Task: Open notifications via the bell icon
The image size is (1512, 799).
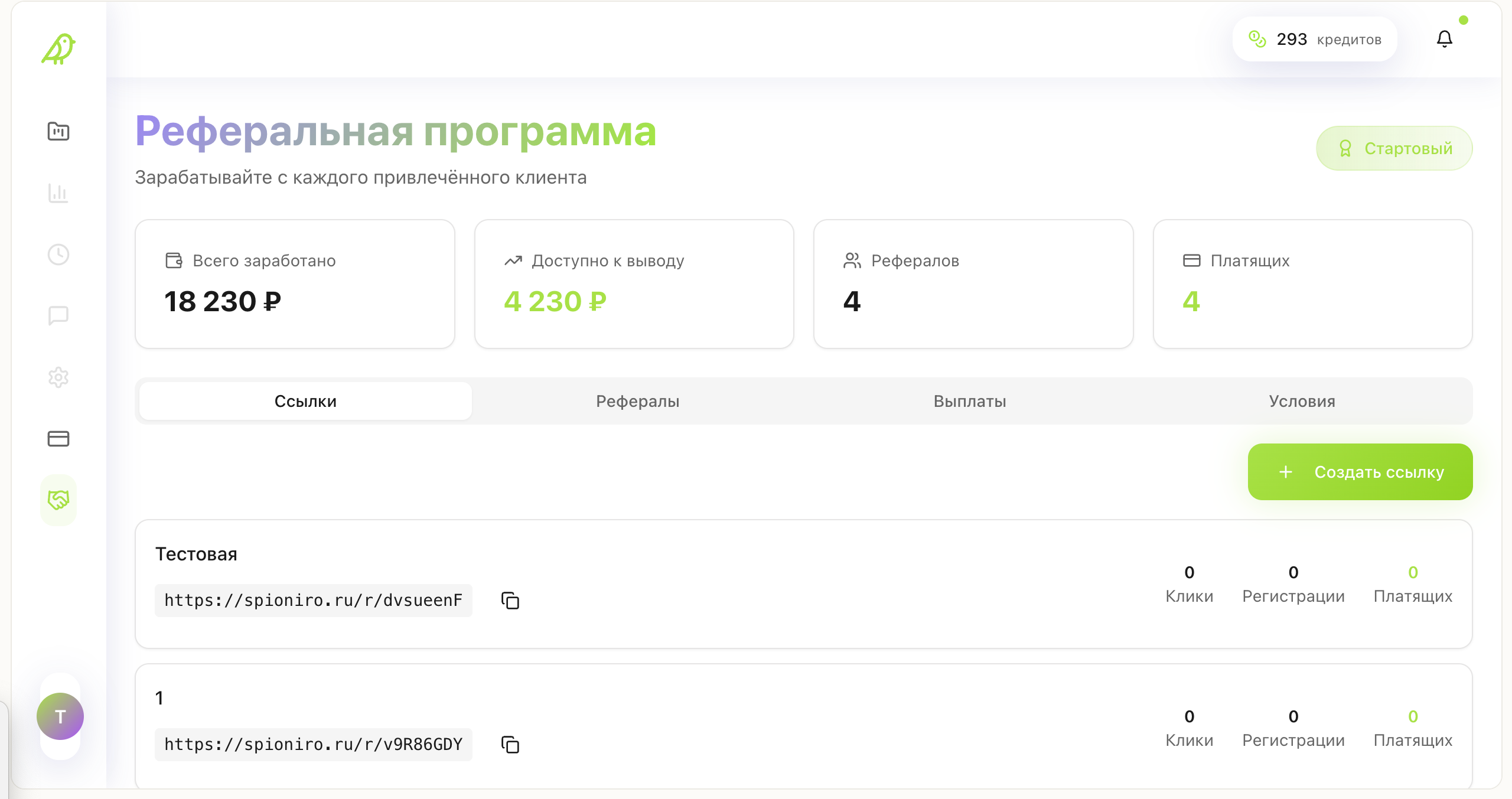Action: click(x=1446, y=39)
